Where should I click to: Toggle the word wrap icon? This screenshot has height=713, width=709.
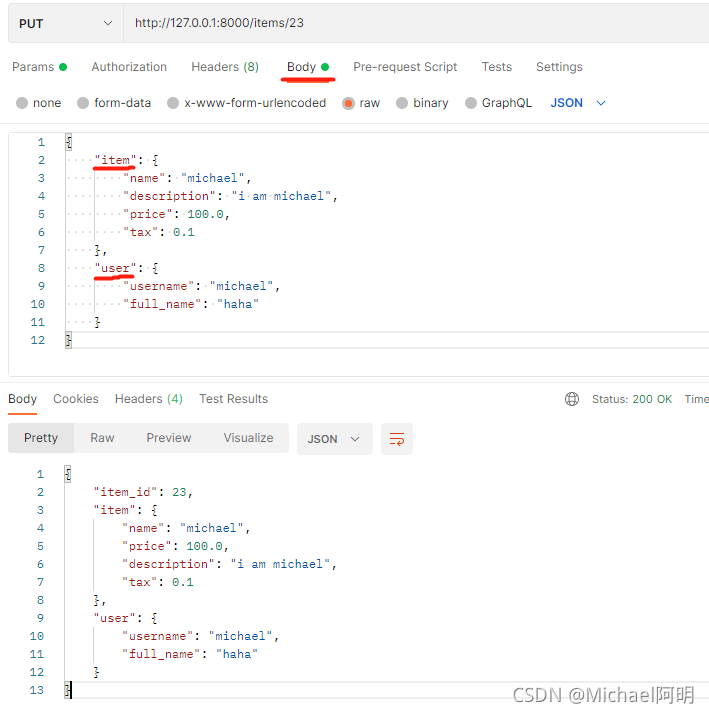click(397, 439)
